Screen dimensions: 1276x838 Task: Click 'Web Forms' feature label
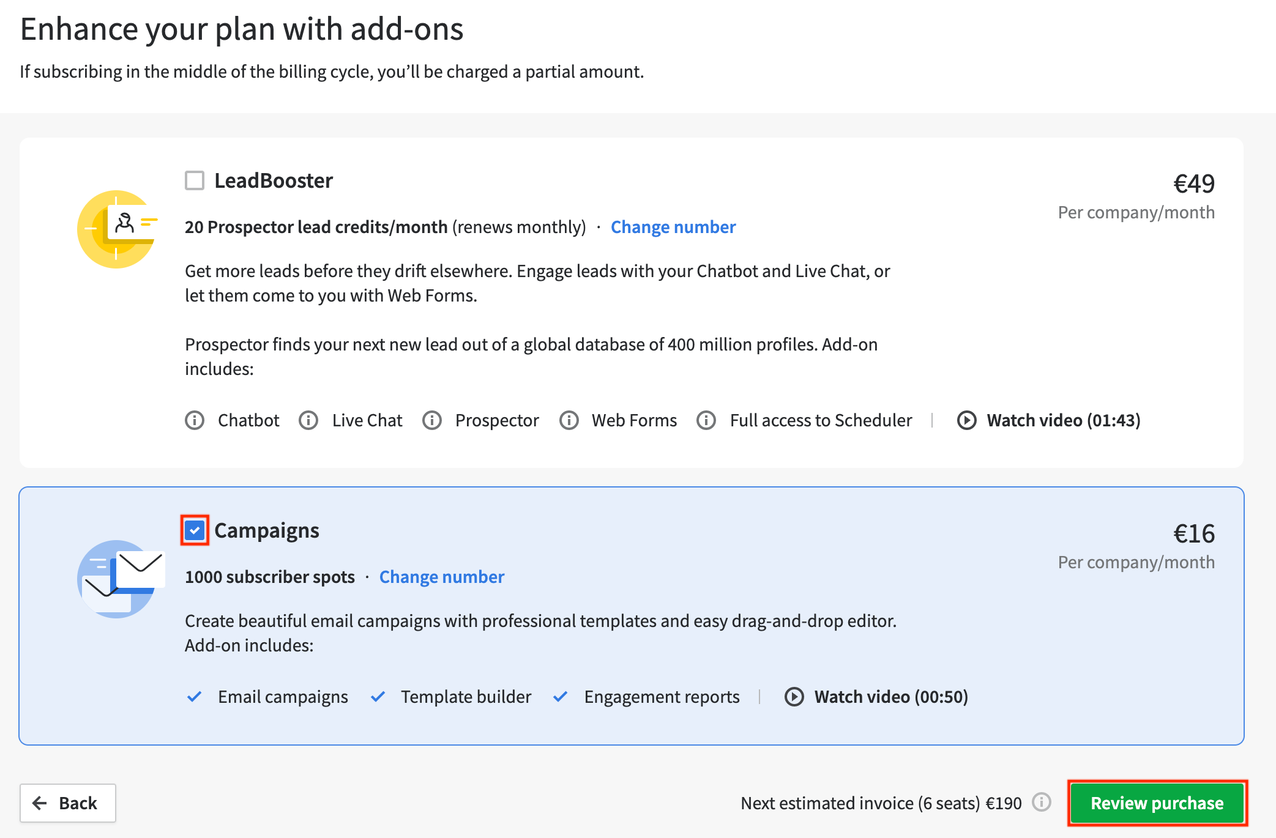(634, 420)
